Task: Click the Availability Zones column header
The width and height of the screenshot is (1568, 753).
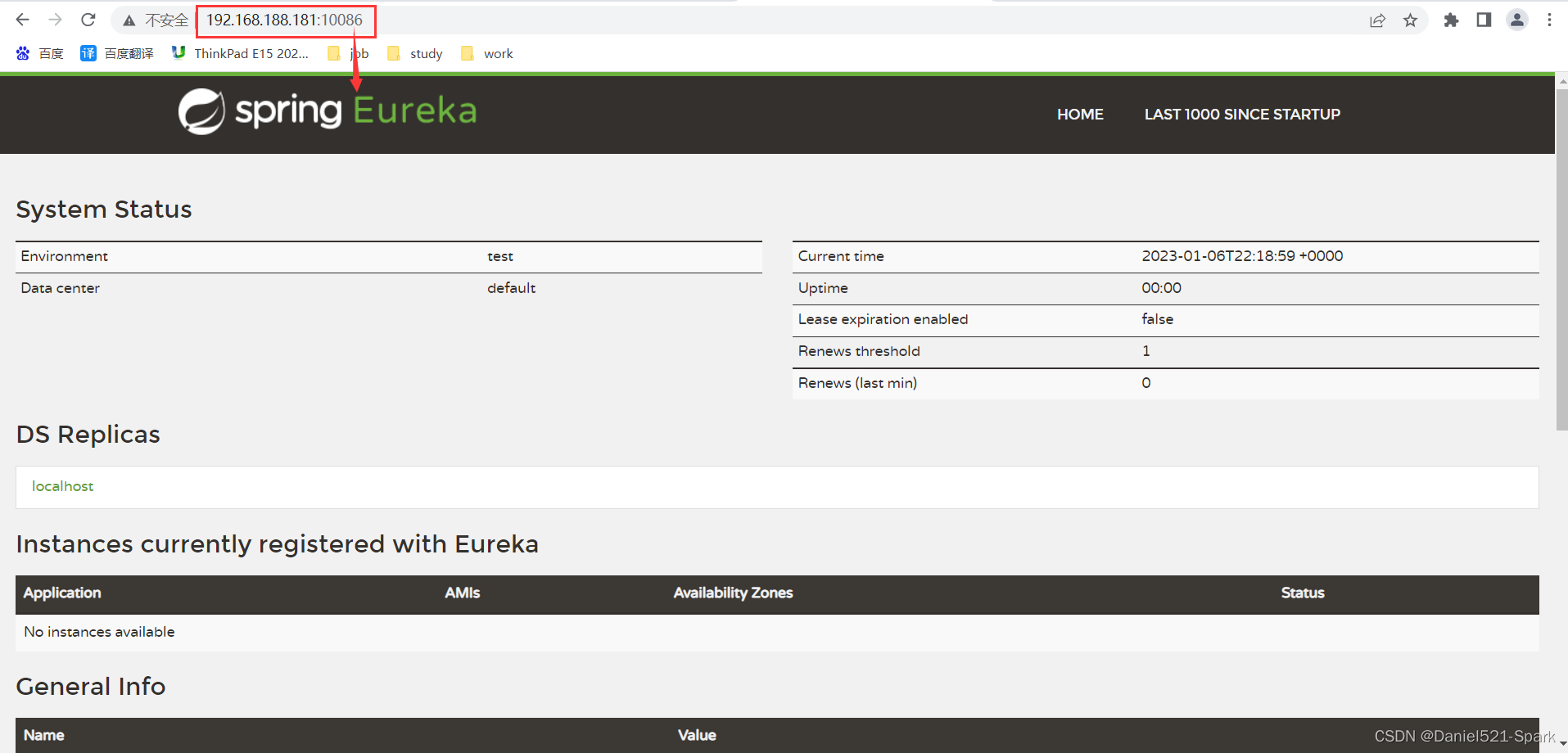Action: (x=733, y=593)
